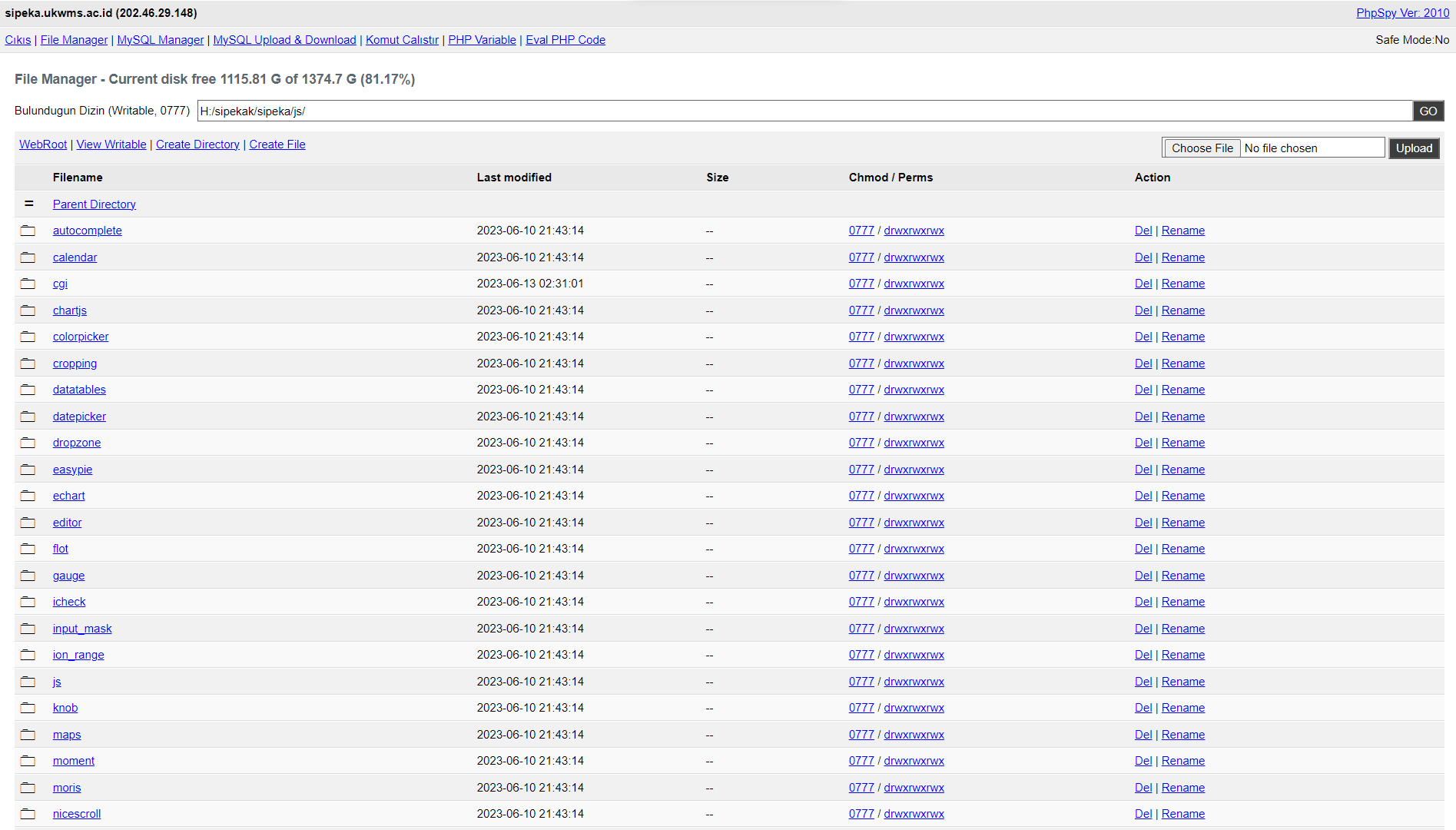This screenshot has width=1456, height=830.
Task: Open the autocomplete folder link
Action: 88,231
